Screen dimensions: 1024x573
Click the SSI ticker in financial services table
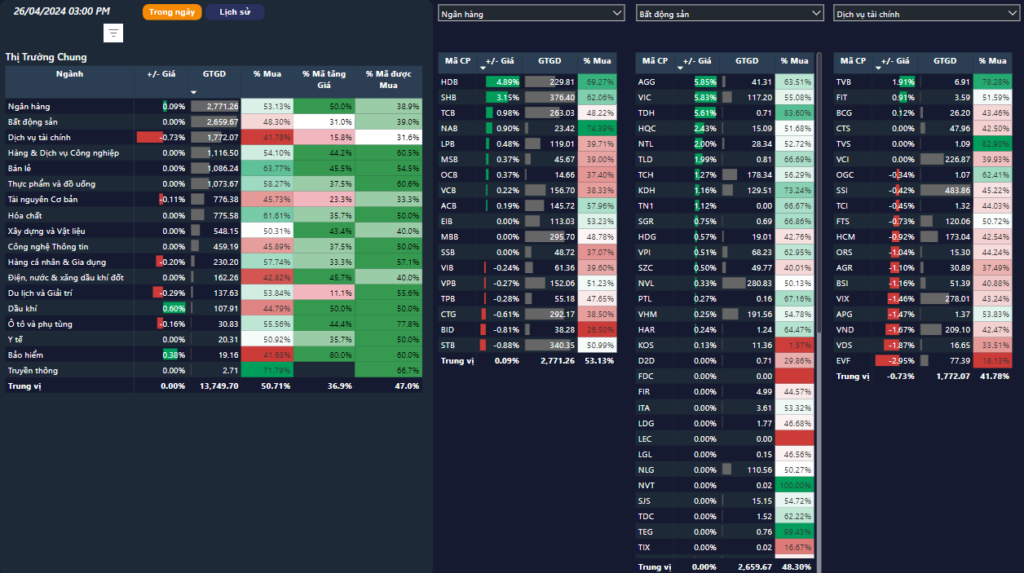click(844, 190)
